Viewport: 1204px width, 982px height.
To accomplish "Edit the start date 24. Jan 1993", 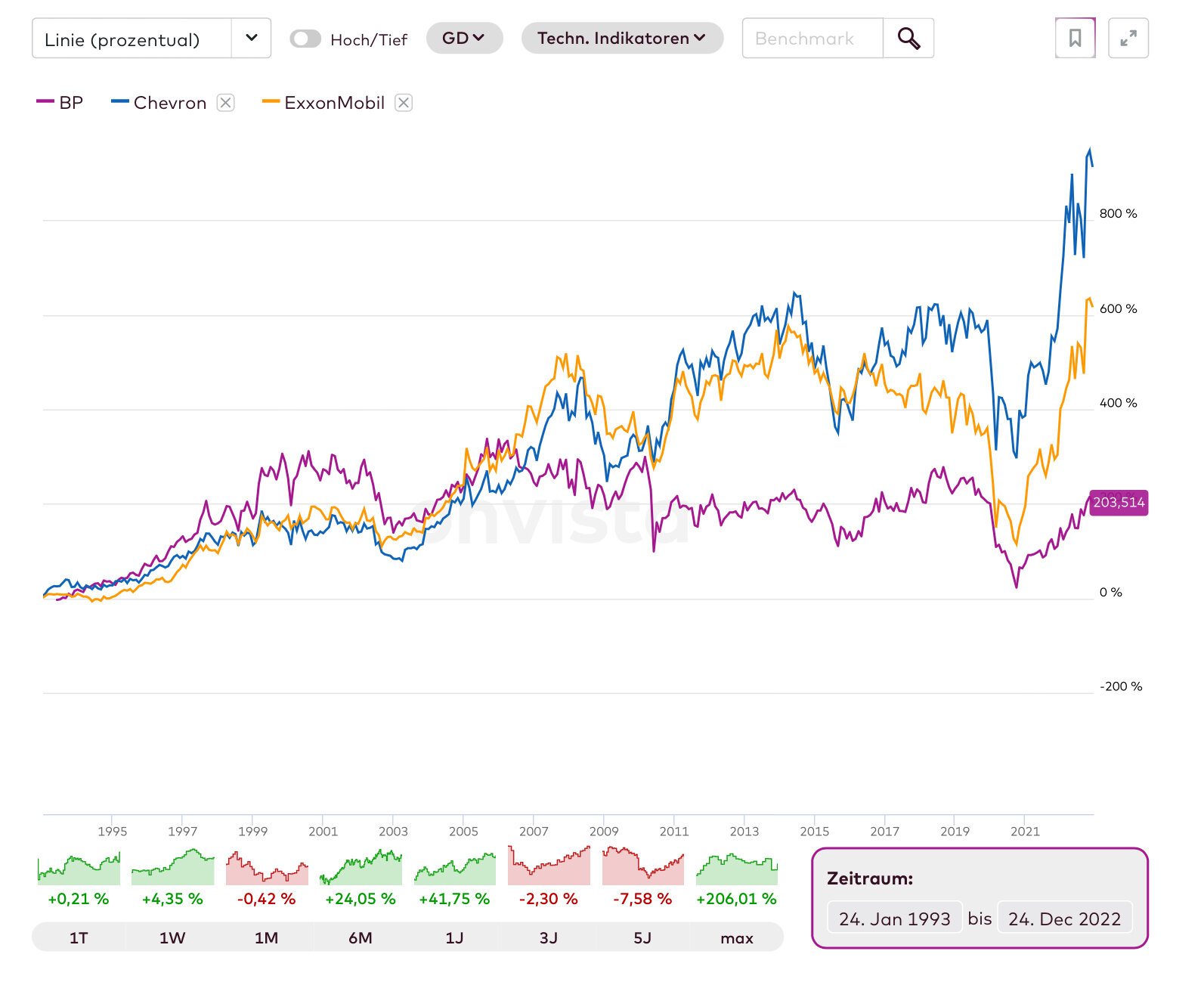I will point(894,918).
